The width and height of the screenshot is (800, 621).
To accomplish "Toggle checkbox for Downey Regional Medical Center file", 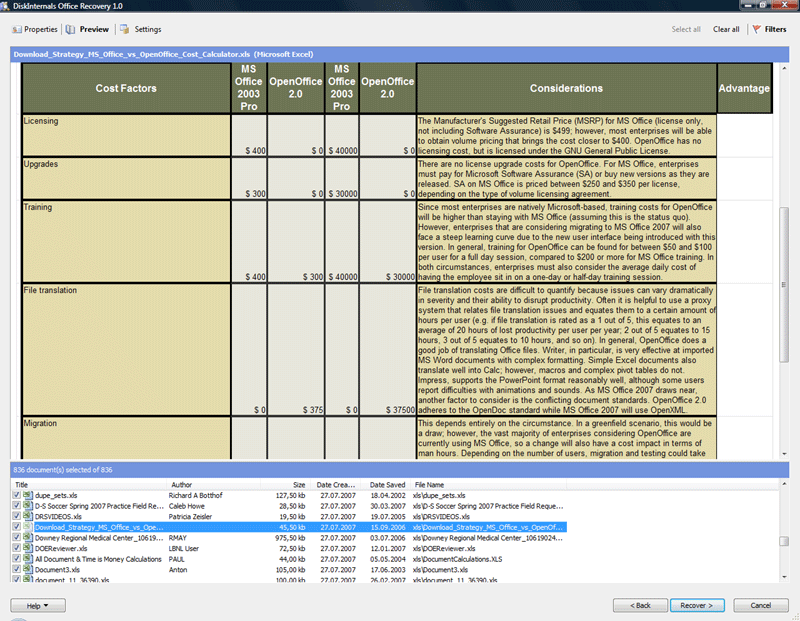I will (16, 537).
